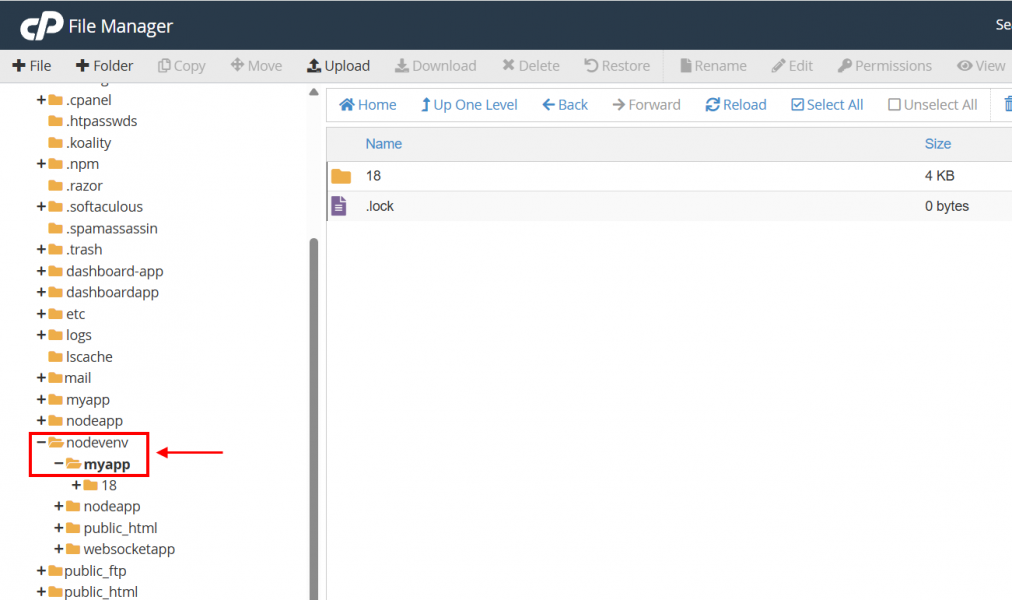Image resolution: width=1012 pixels, height=600 pixels.
Task: Expand the etc tree folder
Action: 41,314
